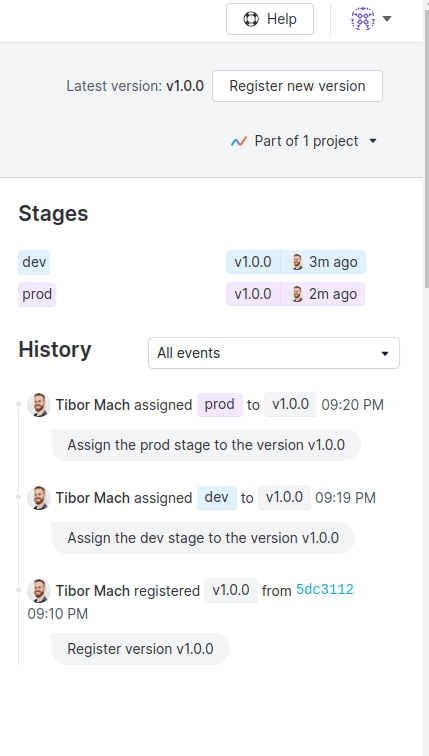
Task: Click Tibor Mach avatar on dev assignment event
Action: (39, 498)
